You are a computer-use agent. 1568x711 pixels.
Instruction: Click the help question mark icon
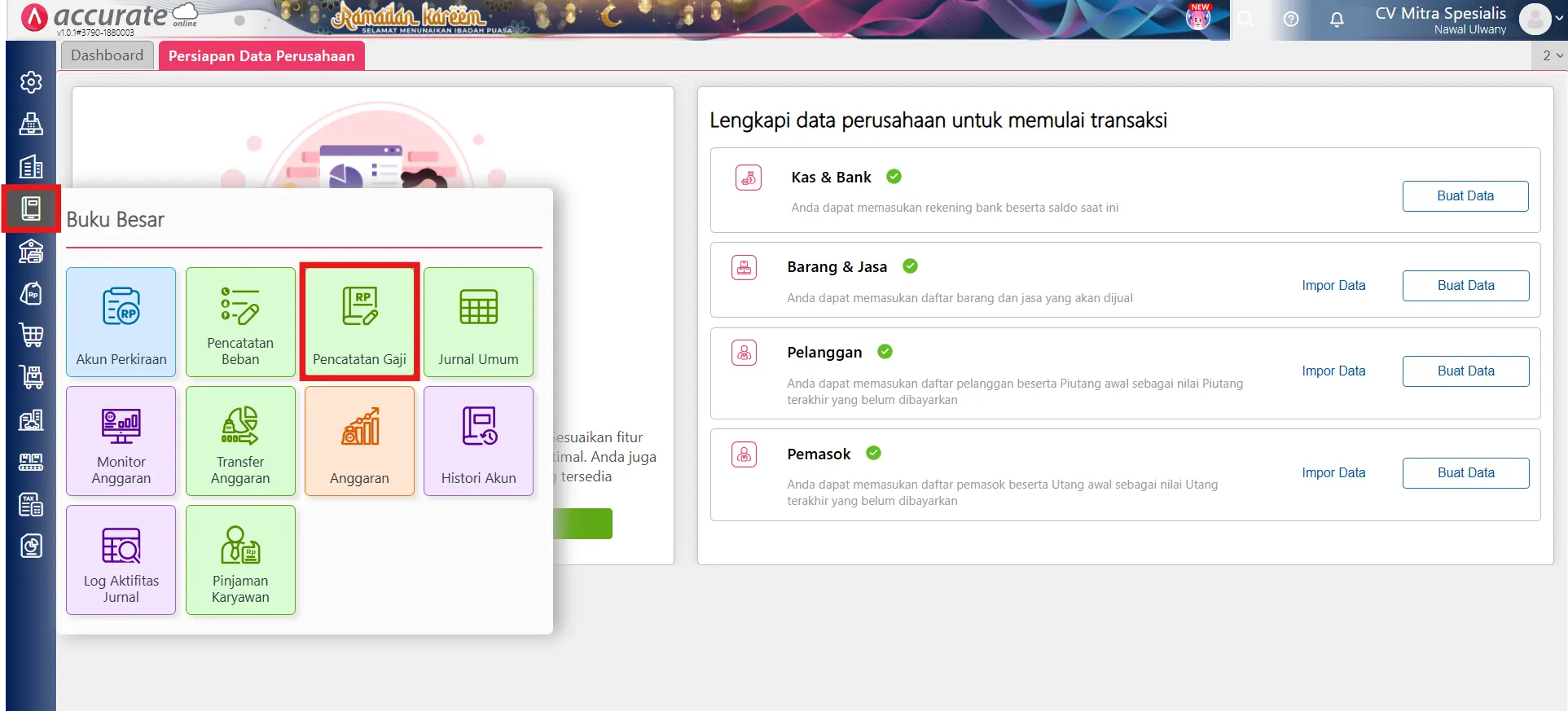(1291, 19)
